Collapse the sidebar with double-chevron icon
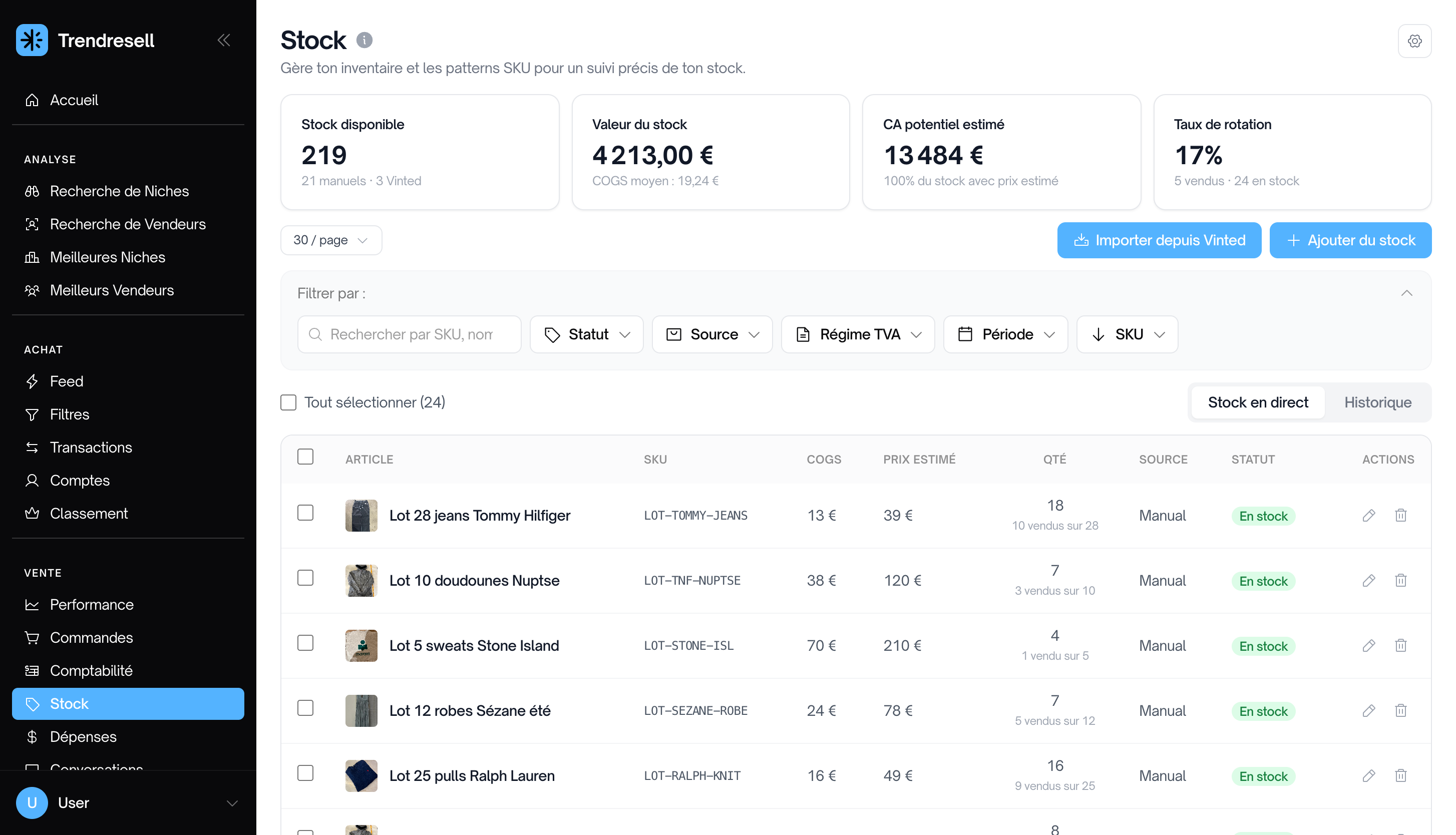 point(224,40)
